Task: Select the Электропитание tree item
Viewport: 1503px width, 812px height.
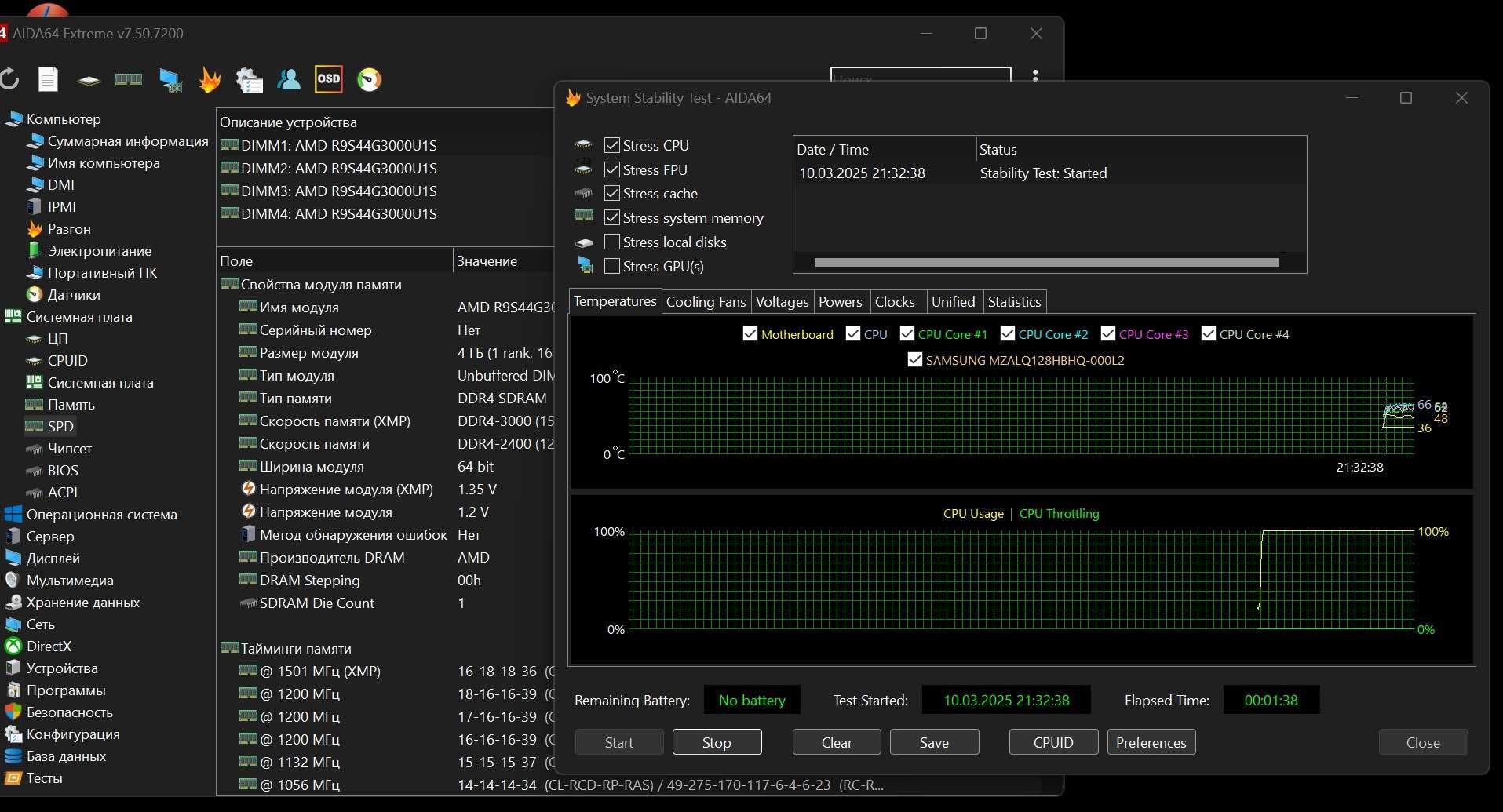Action: (x=89, y=251)
